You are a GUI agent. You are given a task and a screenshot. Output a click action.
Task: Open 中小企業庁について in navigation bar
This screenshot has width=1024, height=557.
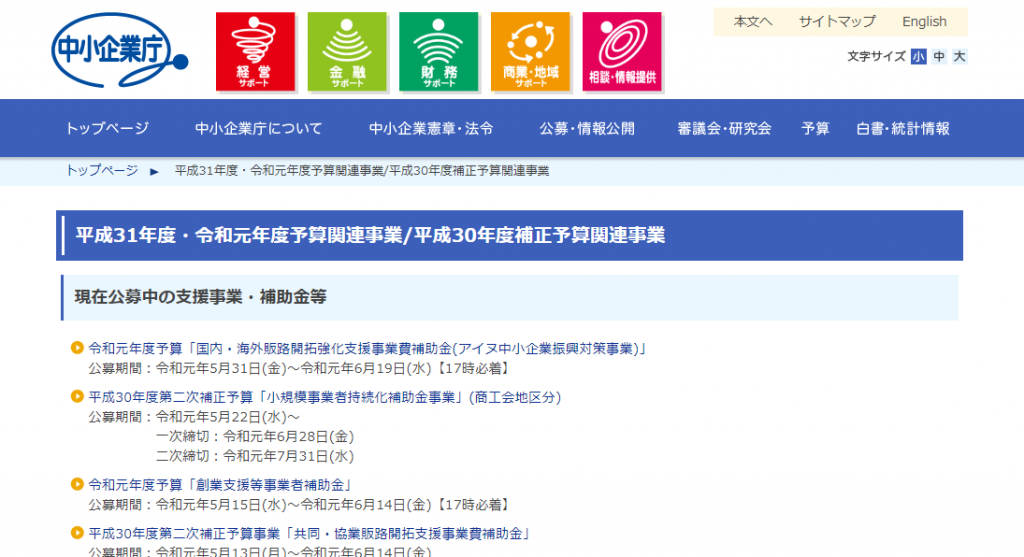point(259,128)
